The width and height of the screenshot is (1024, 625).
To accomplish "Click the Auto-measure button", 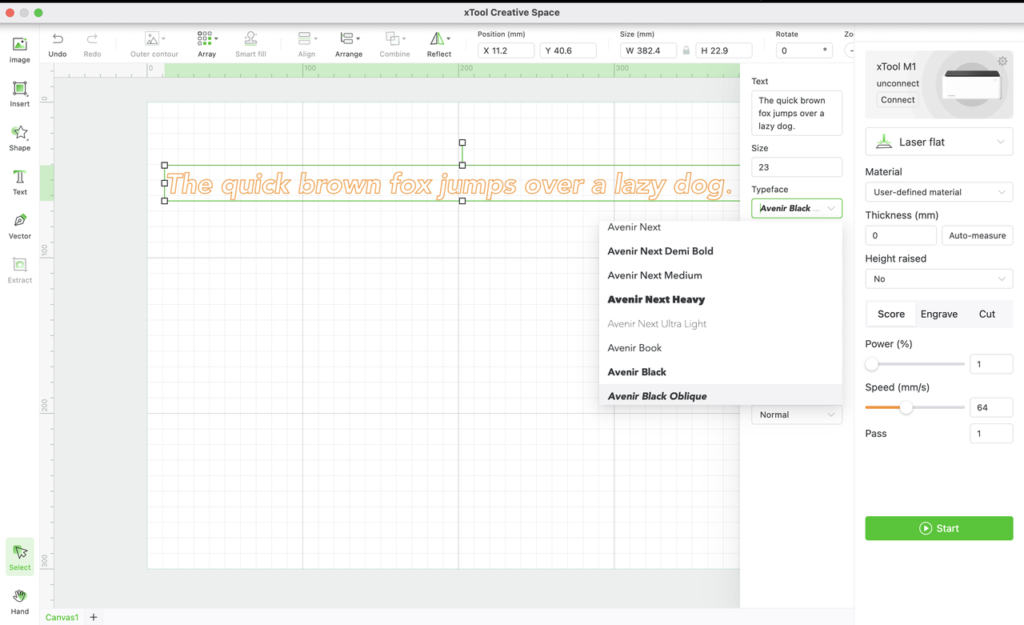I will (977, 236).
